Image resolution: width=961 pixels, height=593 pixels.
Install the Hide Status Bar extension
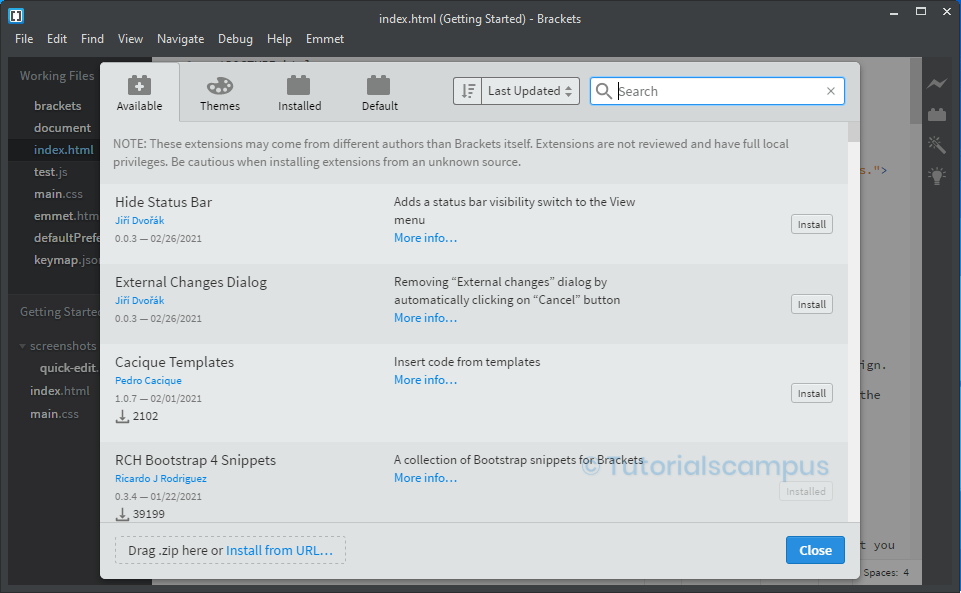point(811,223)
